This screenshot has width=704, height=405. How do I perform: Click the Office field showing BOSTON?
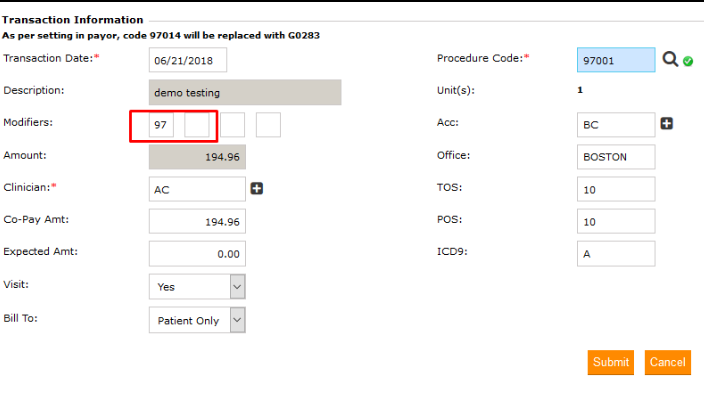[616, 157]
